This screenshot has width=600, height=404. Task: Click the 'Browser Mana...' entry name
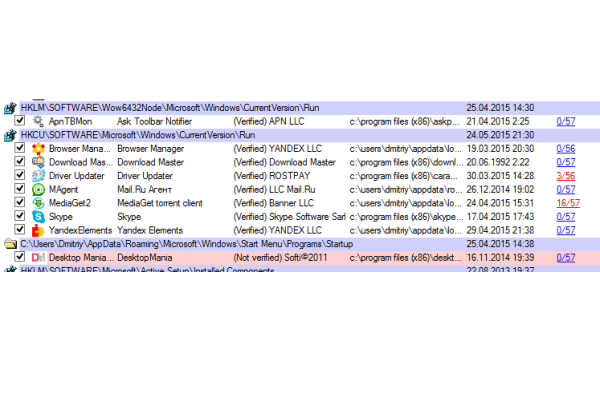coord(80,149)
